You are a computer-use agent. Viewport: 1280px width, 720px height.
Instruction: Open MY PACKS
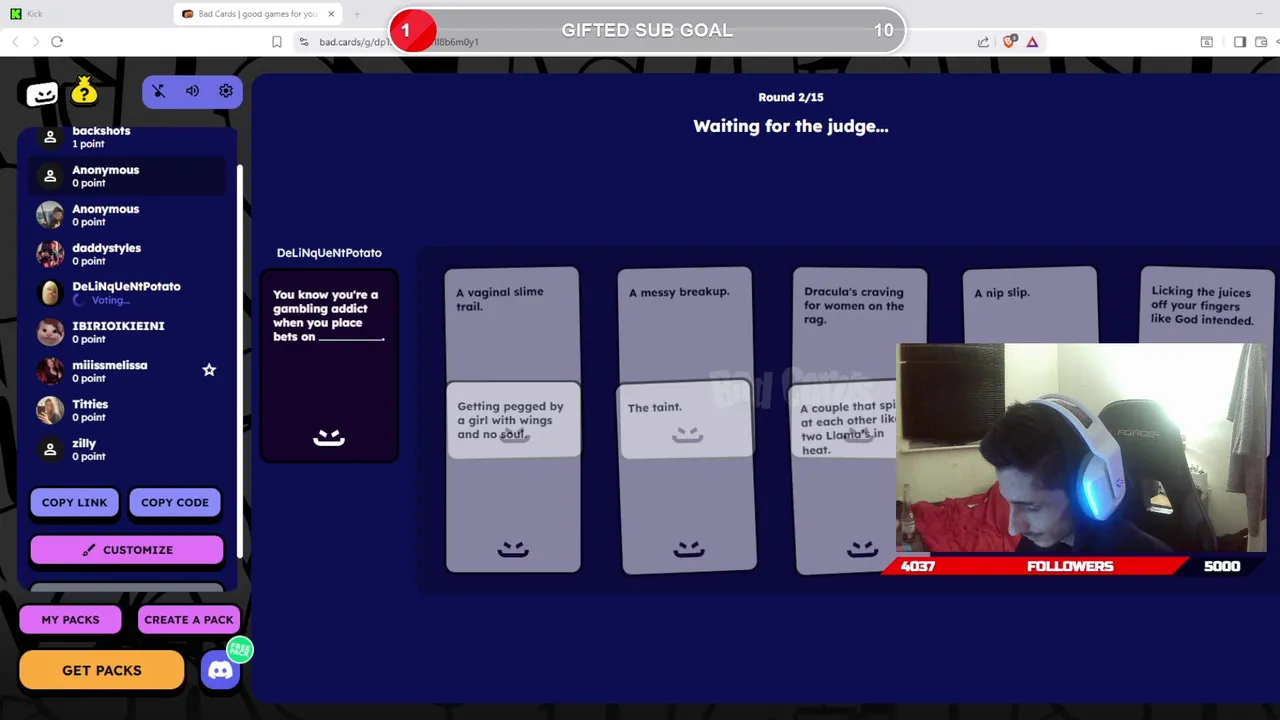tap(70, 620)
